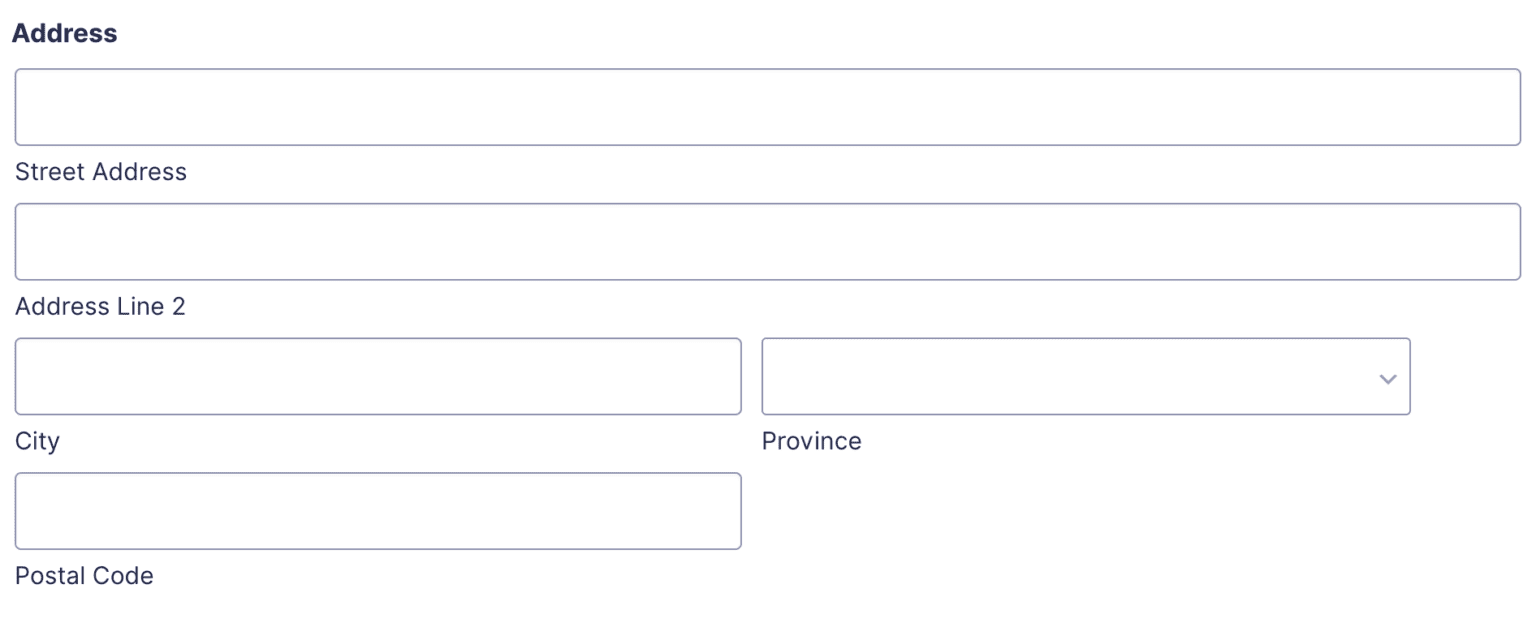1536x623 pixels.
Task: Click the Street Address label
Action: click(x=101, y=172)
